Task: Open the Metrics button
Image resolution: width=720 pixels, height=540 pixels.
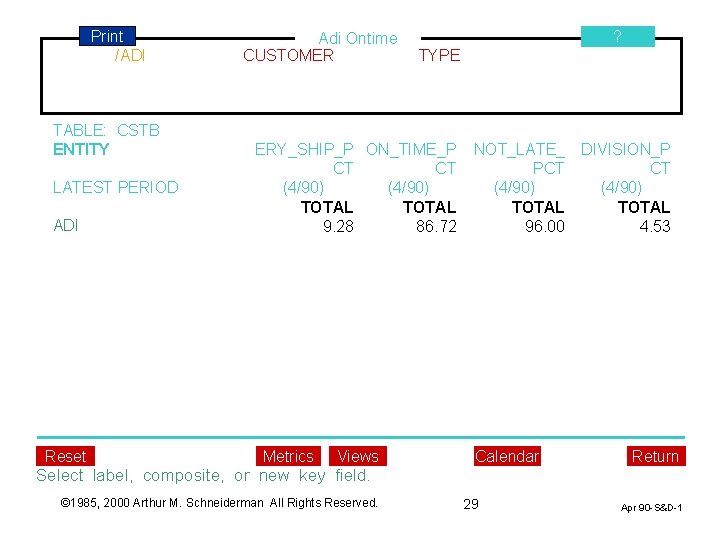Action: pos(288,456)
